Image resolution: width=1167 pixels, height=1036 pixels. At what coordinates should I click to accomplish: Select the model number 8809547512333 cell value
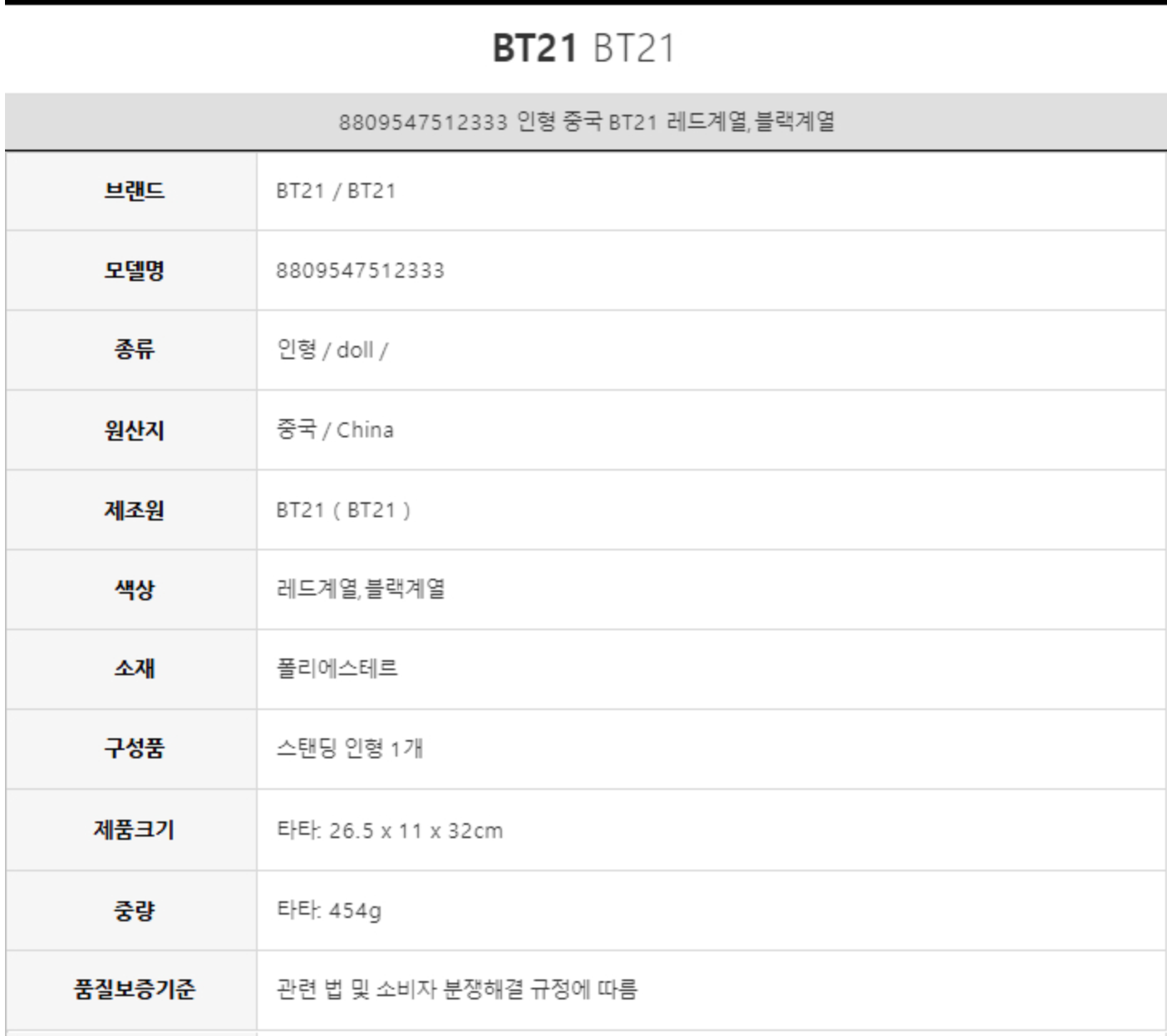pos(360,270)
